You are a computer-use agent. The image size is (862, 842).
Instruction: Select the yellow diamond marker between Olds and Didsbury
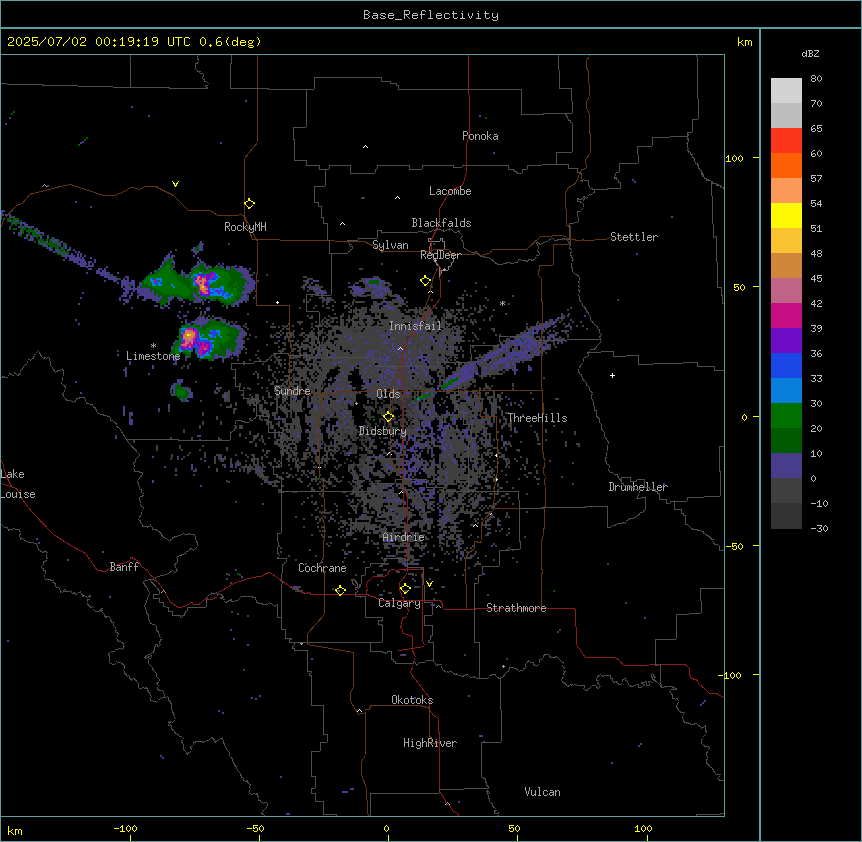(388, 417)
